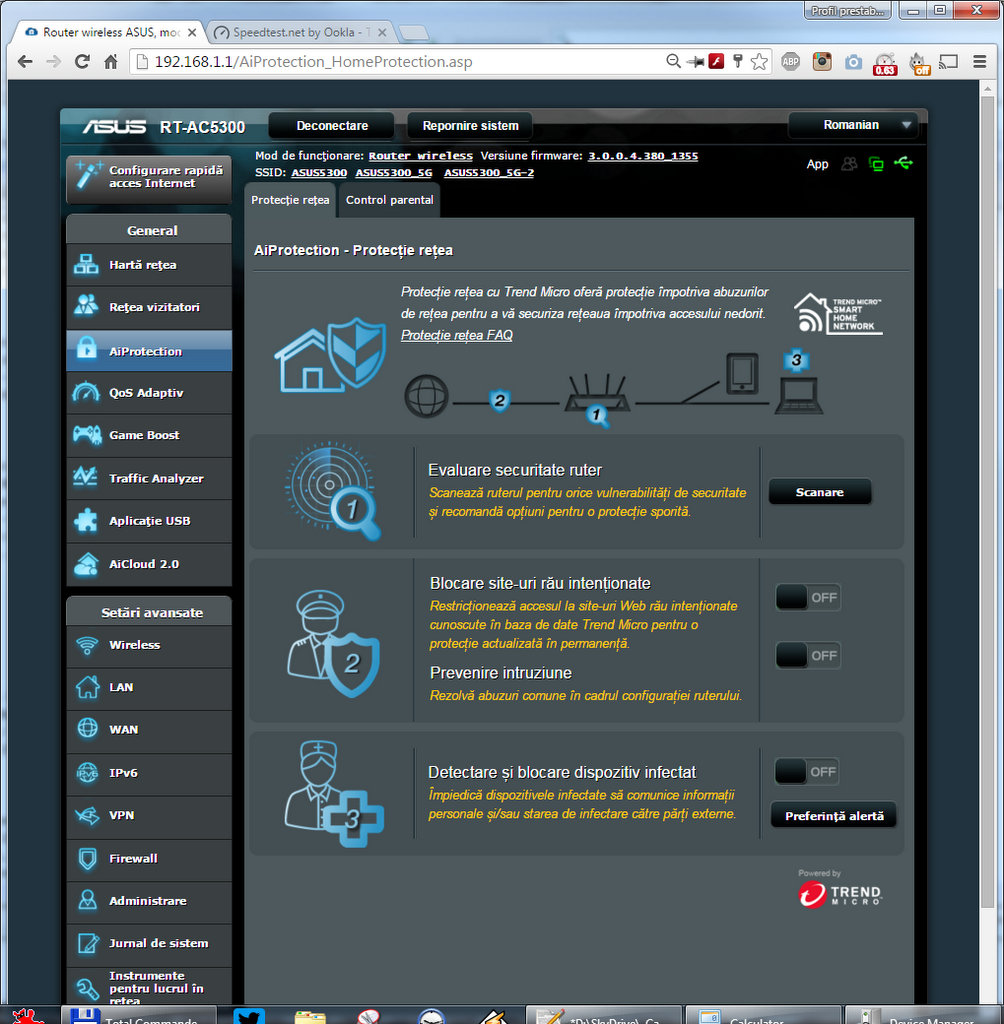Open Calculator from the taskbar
1004x1024 pixels.
(761, 1016)
